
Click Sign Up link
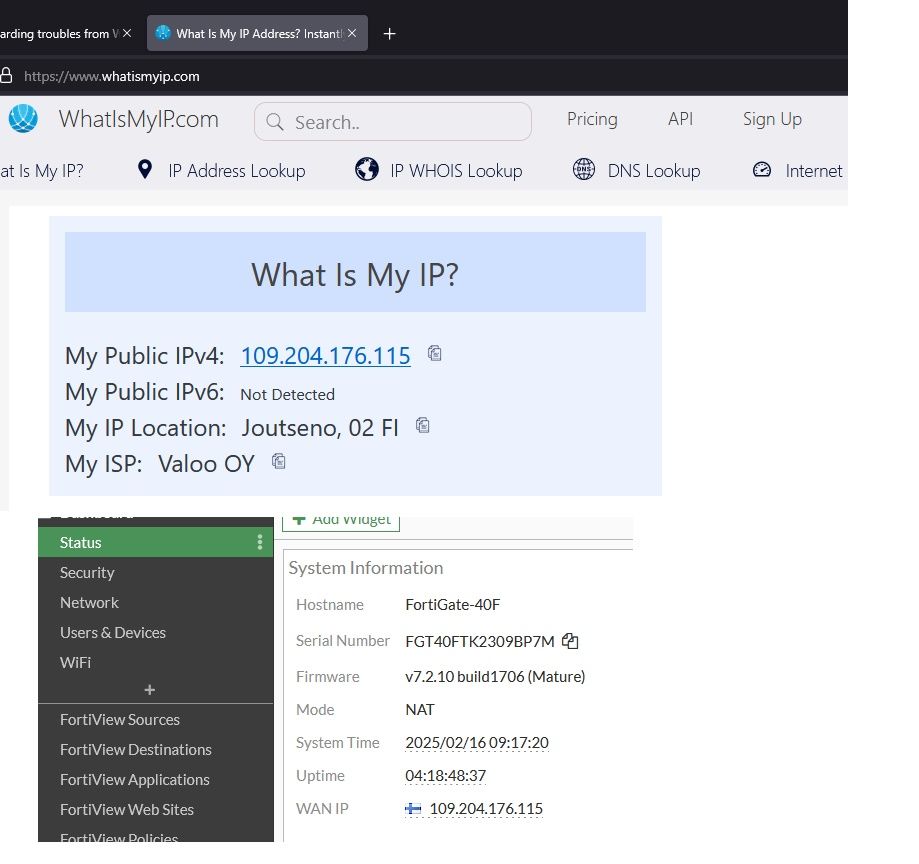pyautogui.click(x=772, y=119)
